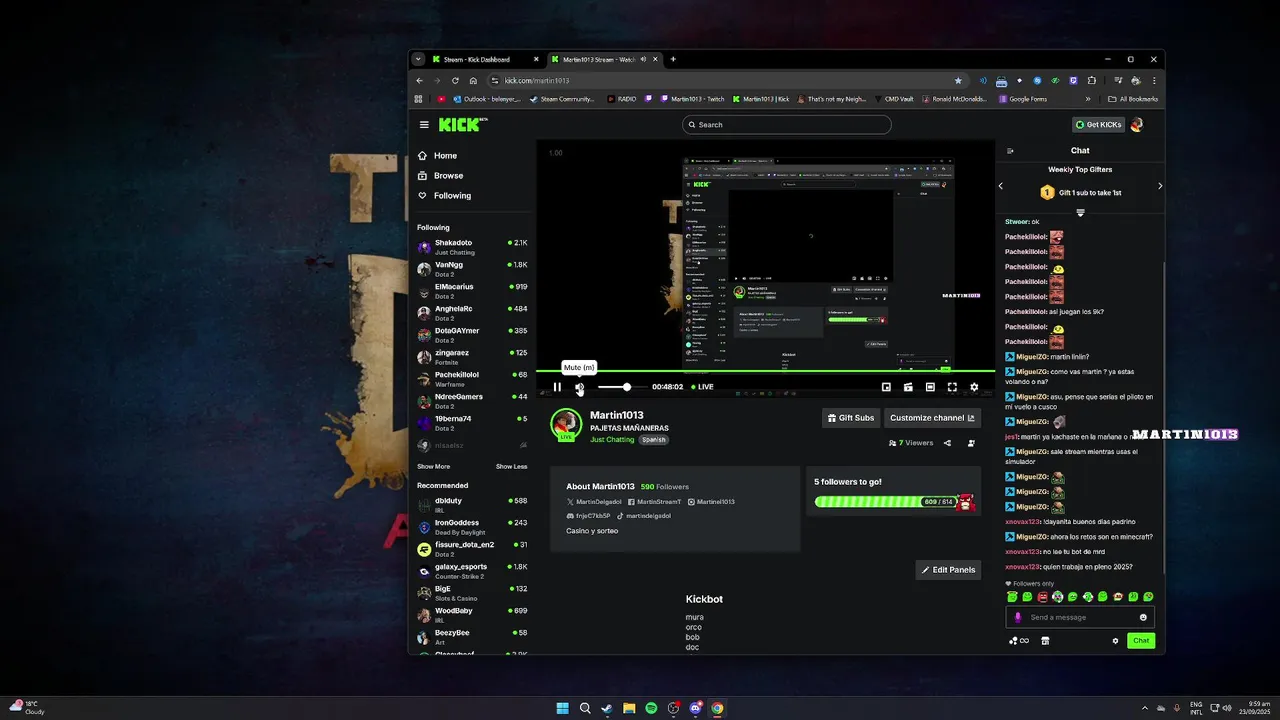This screenshot has height=720, width=1280.
Task: Open the Windows Start menu
Action: [x=563, y=708]
